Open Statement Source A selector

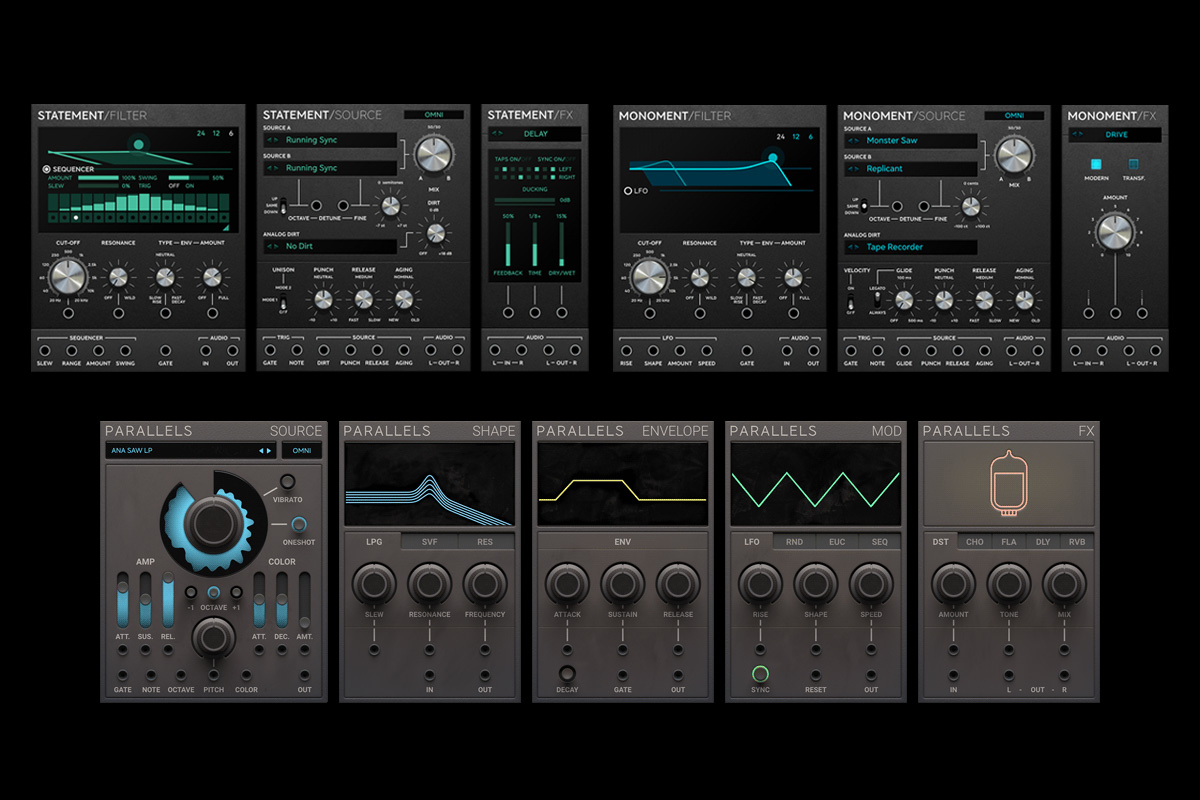[329, 140]
